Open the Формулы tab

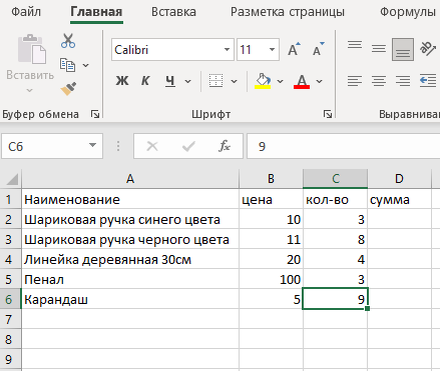408,12
